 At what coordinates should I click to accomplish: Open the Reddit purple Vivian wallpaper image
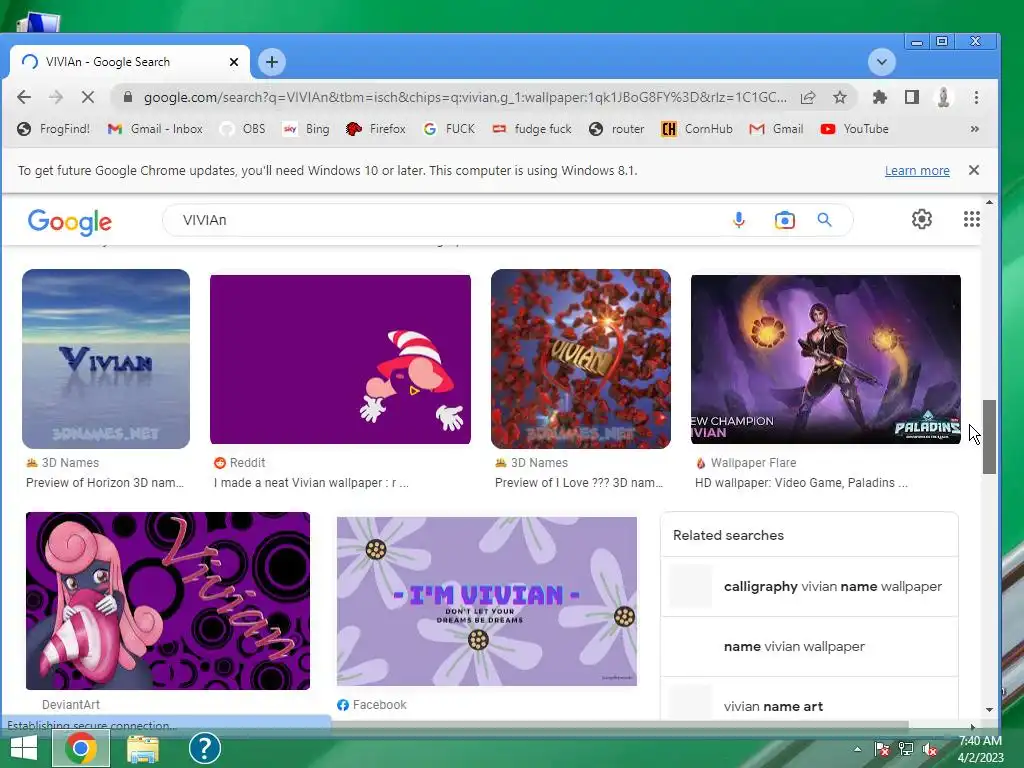340,359
